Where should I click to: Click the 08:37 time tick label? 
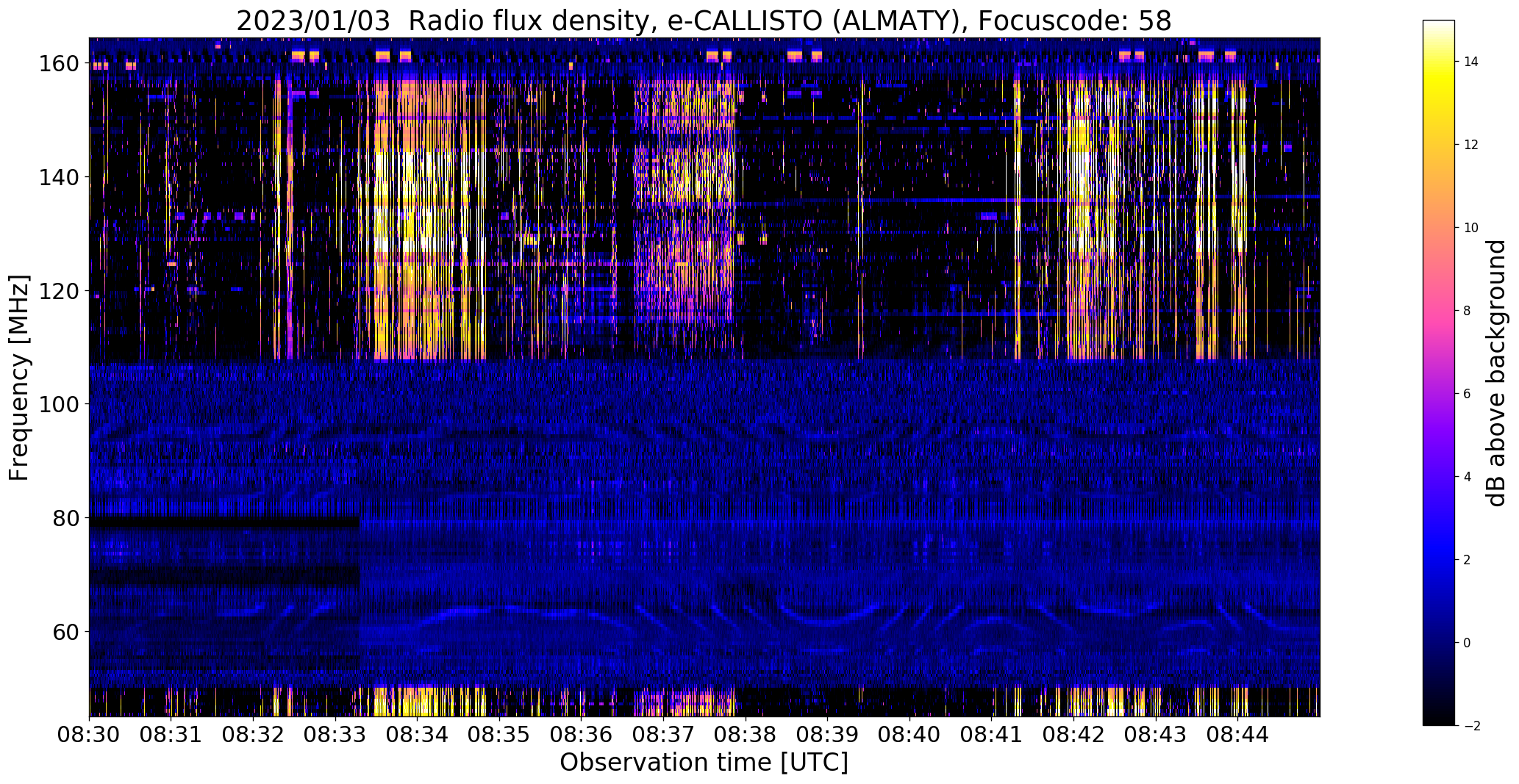coord(664,733)
